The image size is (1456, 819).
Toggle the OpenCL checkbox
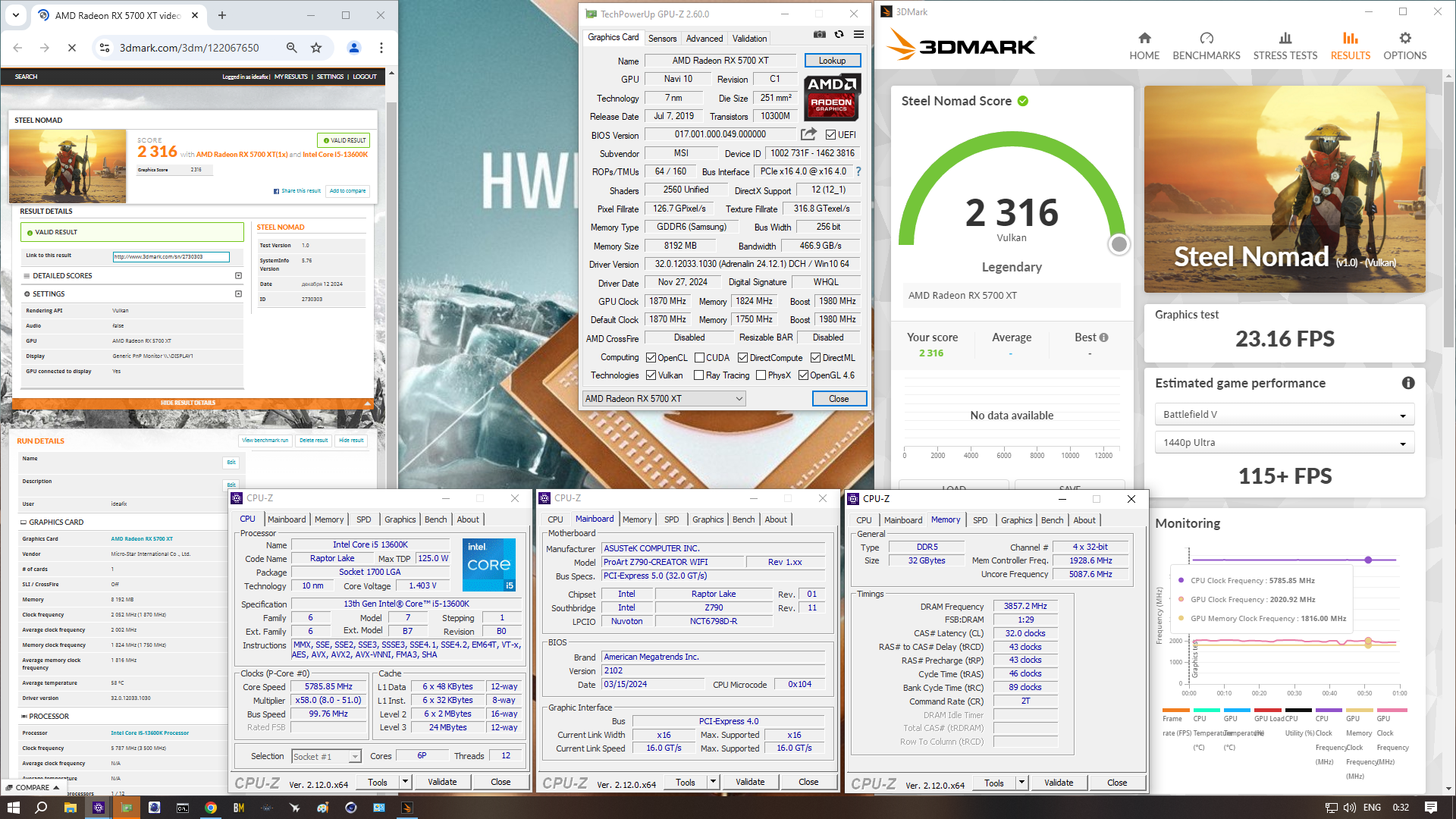pyautogui.click(x=651, y=358)
